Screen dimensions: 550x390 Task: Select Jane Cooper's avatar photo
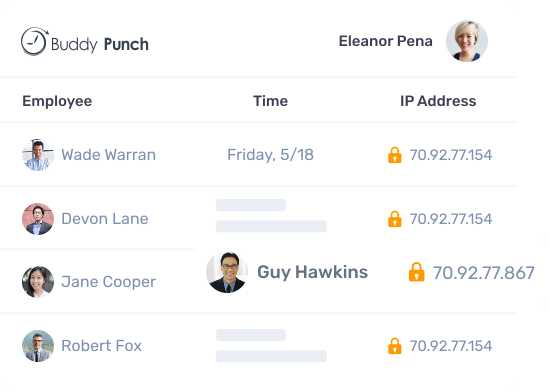[38, 282]
